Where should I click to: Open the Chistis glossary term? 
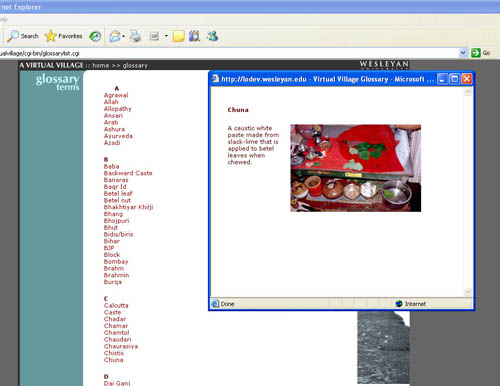114,353
